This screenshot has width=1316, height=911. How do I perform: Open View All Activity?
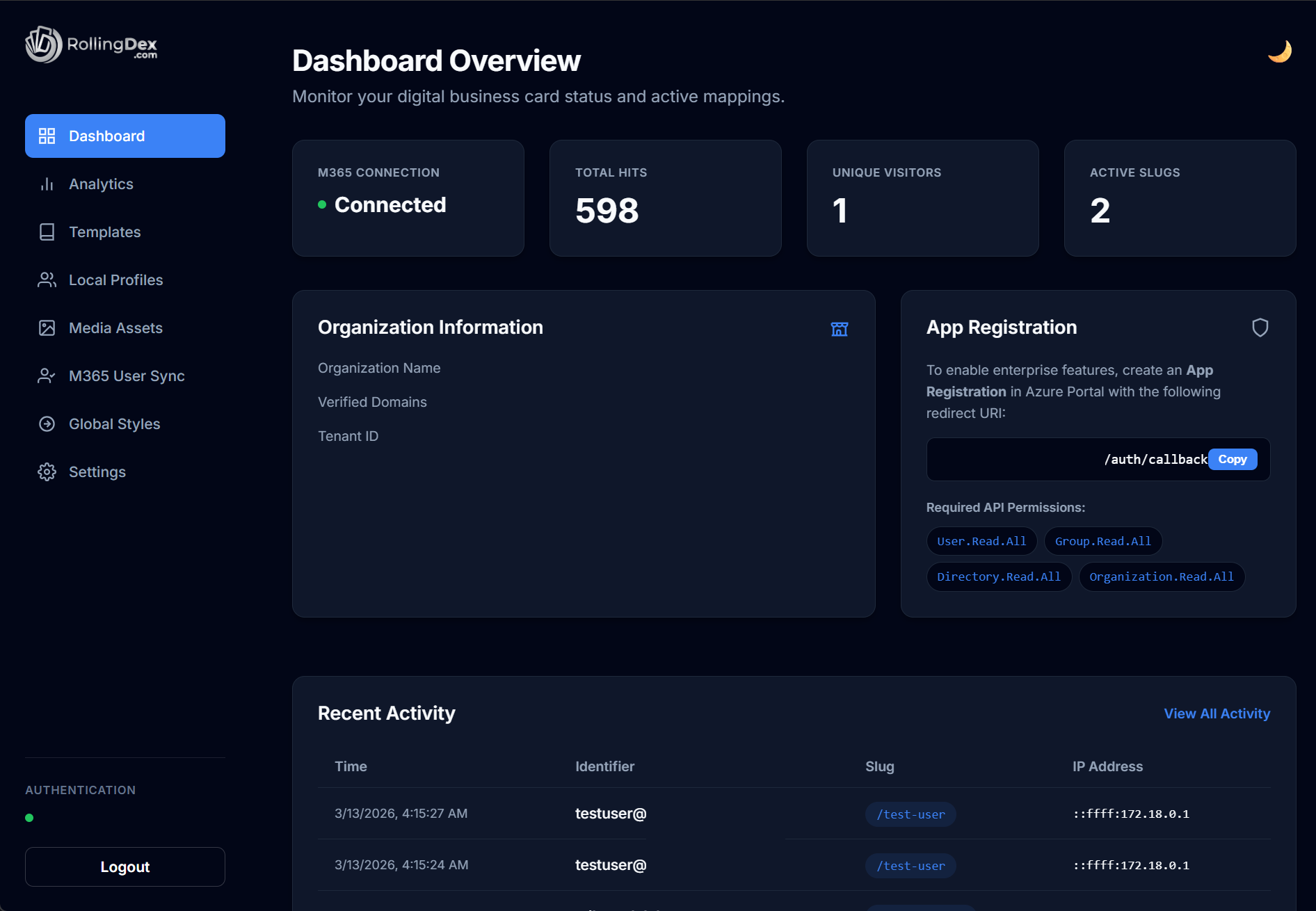click(x=1216, y=713)
